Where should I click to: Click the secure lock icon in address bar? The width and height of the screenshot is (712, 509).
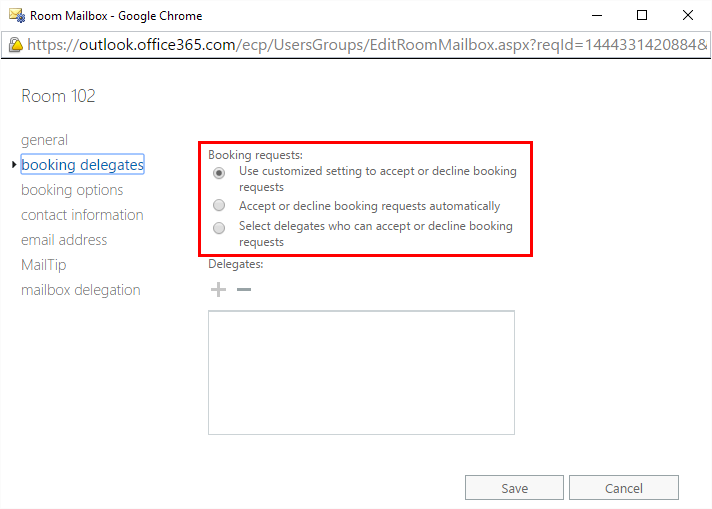pos(17,45)
